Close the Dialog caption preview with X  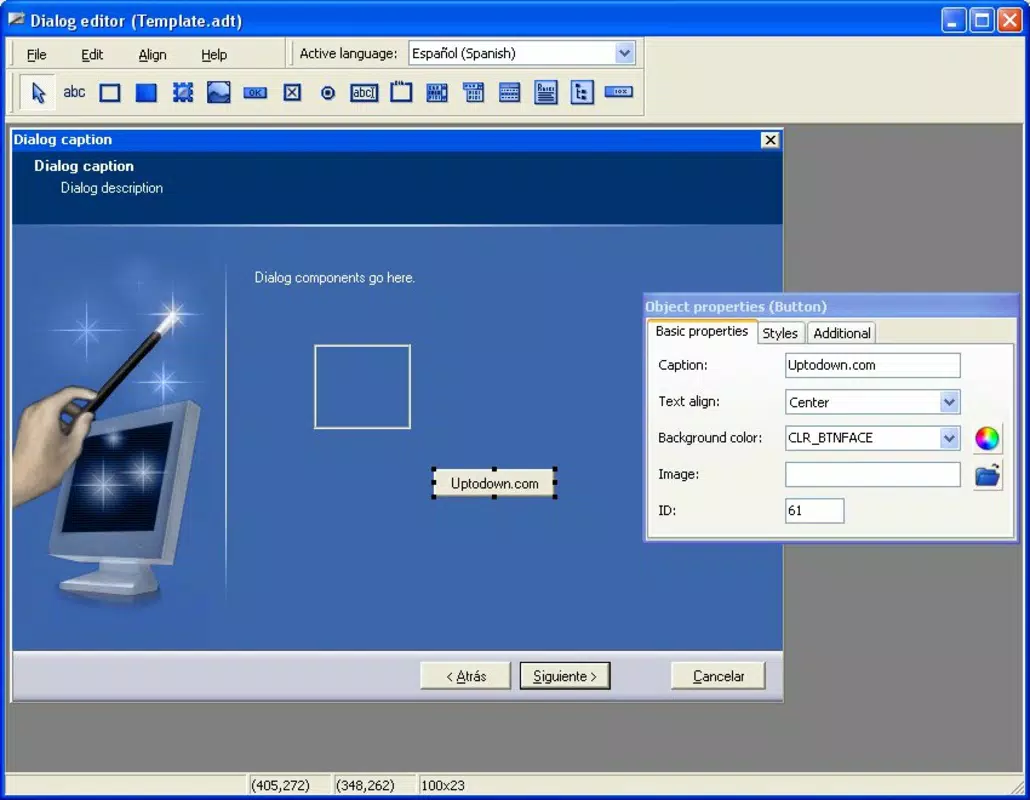(771, 140)
